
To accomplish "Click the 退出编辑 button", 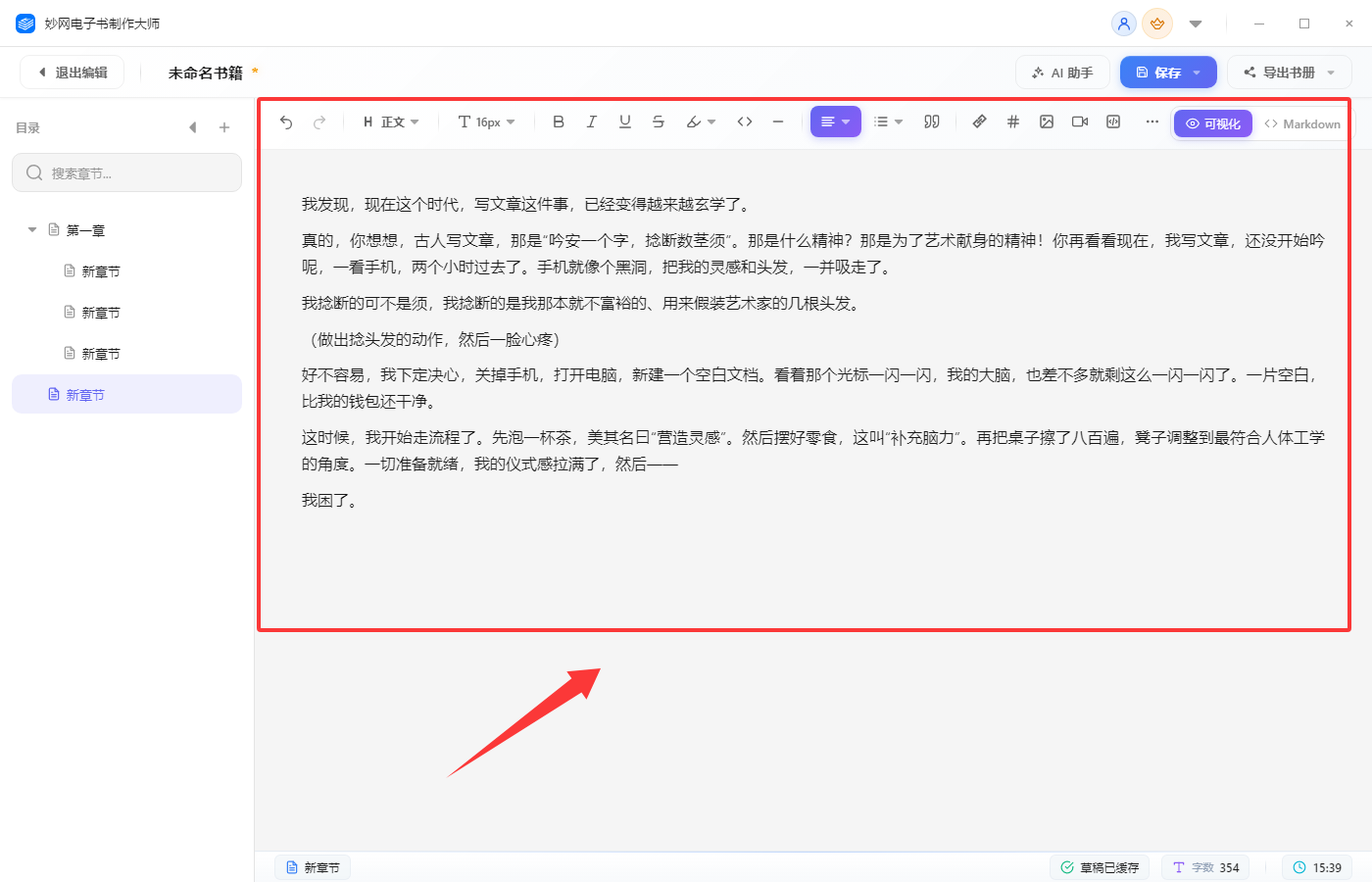I will click(x=72, y=73).
